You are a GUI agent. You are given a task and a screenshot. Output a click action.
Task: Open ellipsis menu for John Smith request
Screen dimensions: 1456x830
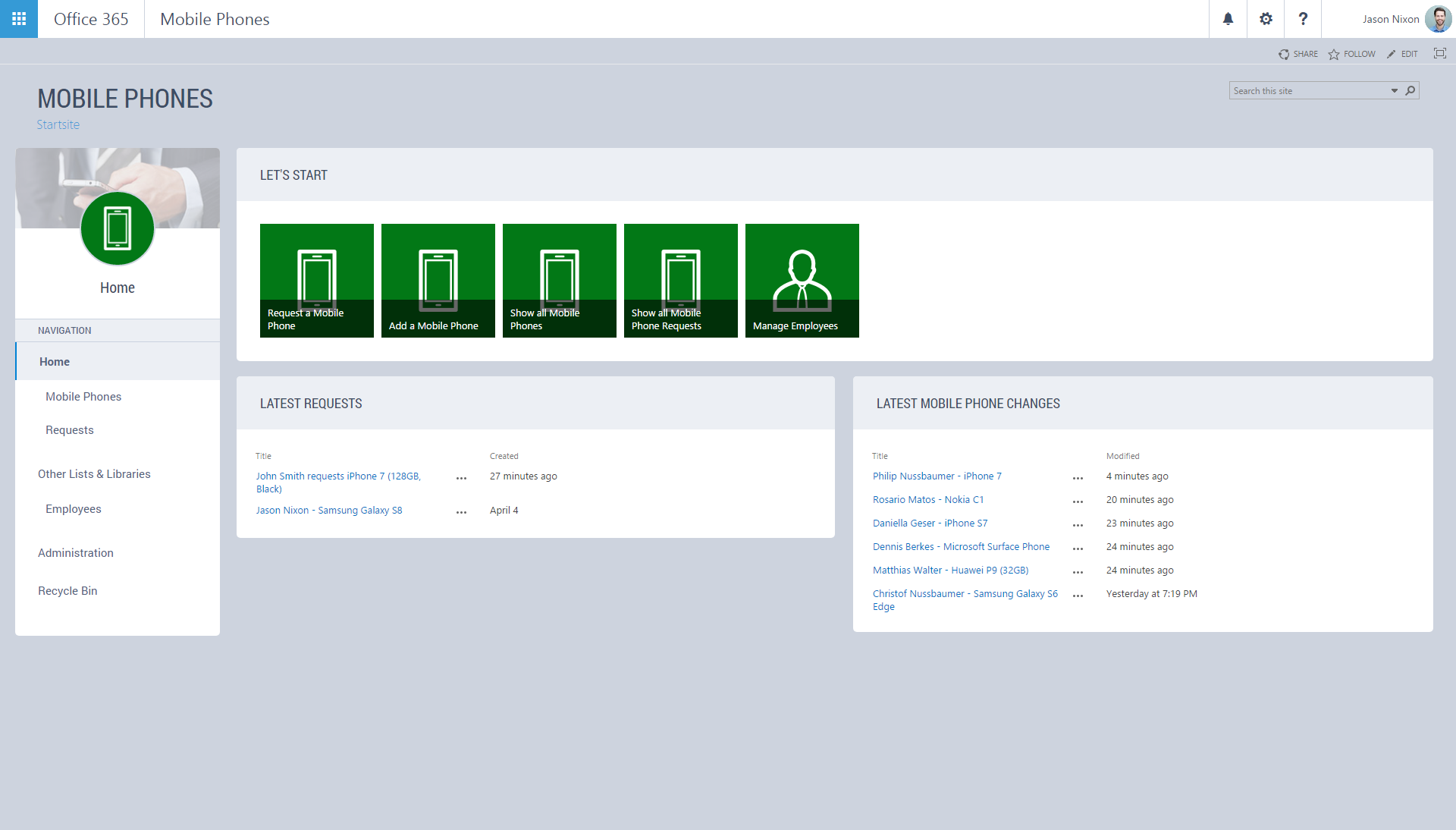(461, 478)
